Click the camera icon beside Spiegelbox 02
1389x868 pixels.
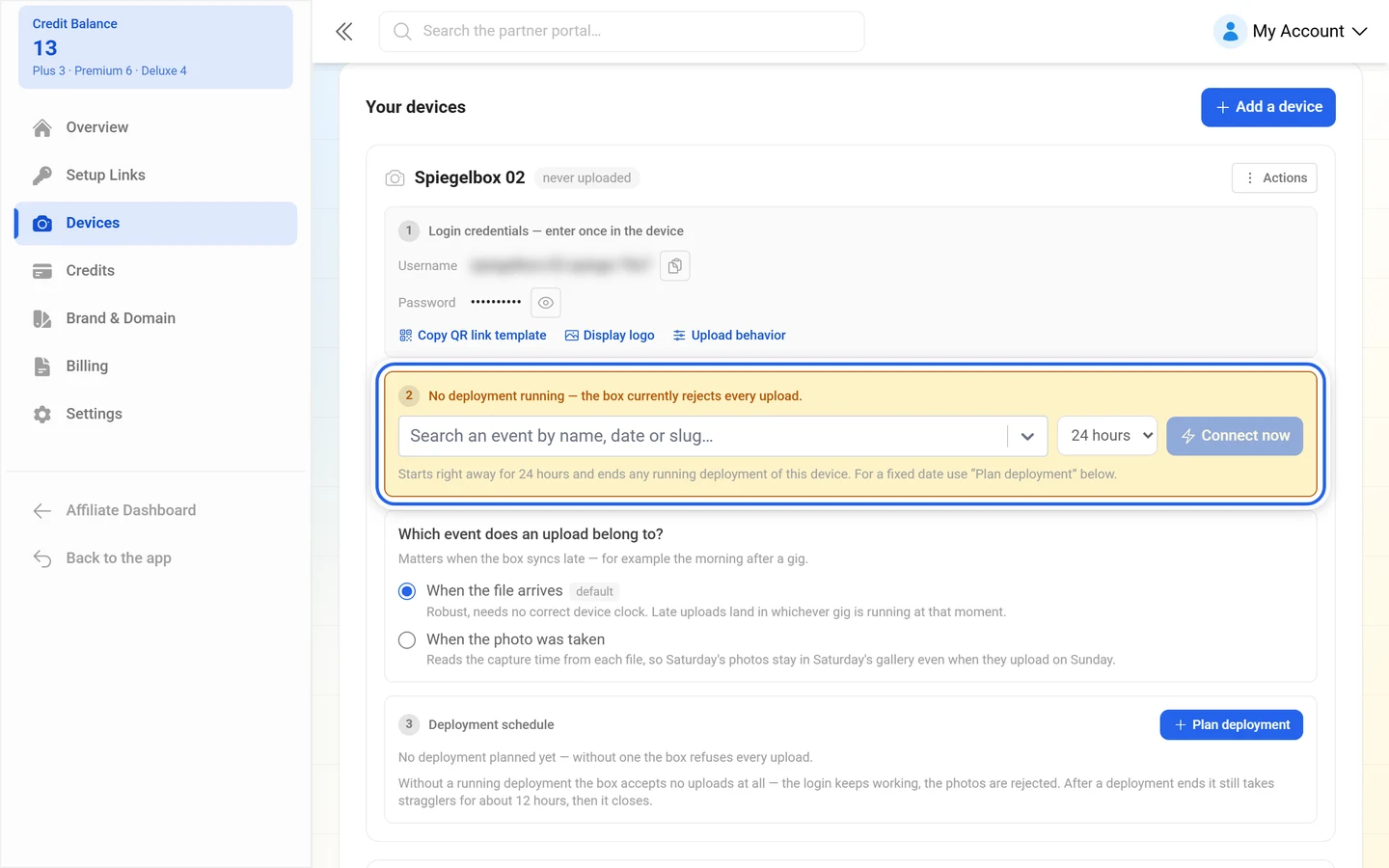coord(395,178)
